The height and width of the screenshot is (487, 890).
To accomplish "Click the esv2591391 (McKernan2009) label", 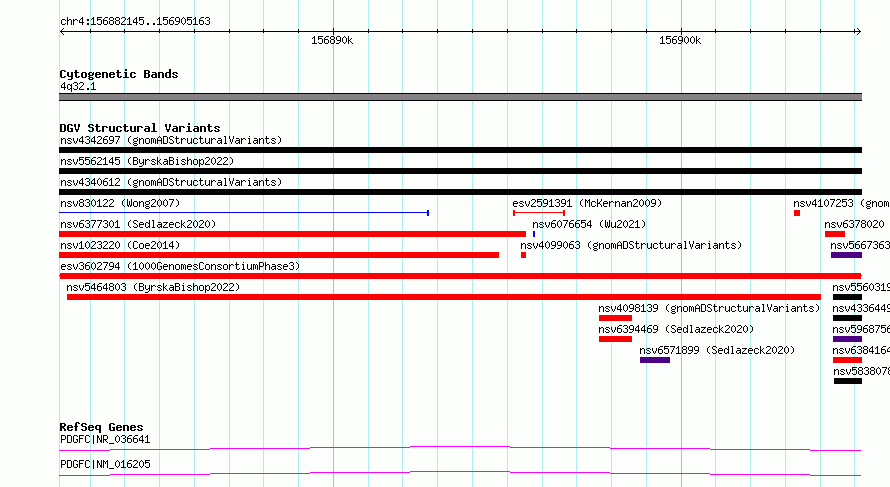I will 587,203.
